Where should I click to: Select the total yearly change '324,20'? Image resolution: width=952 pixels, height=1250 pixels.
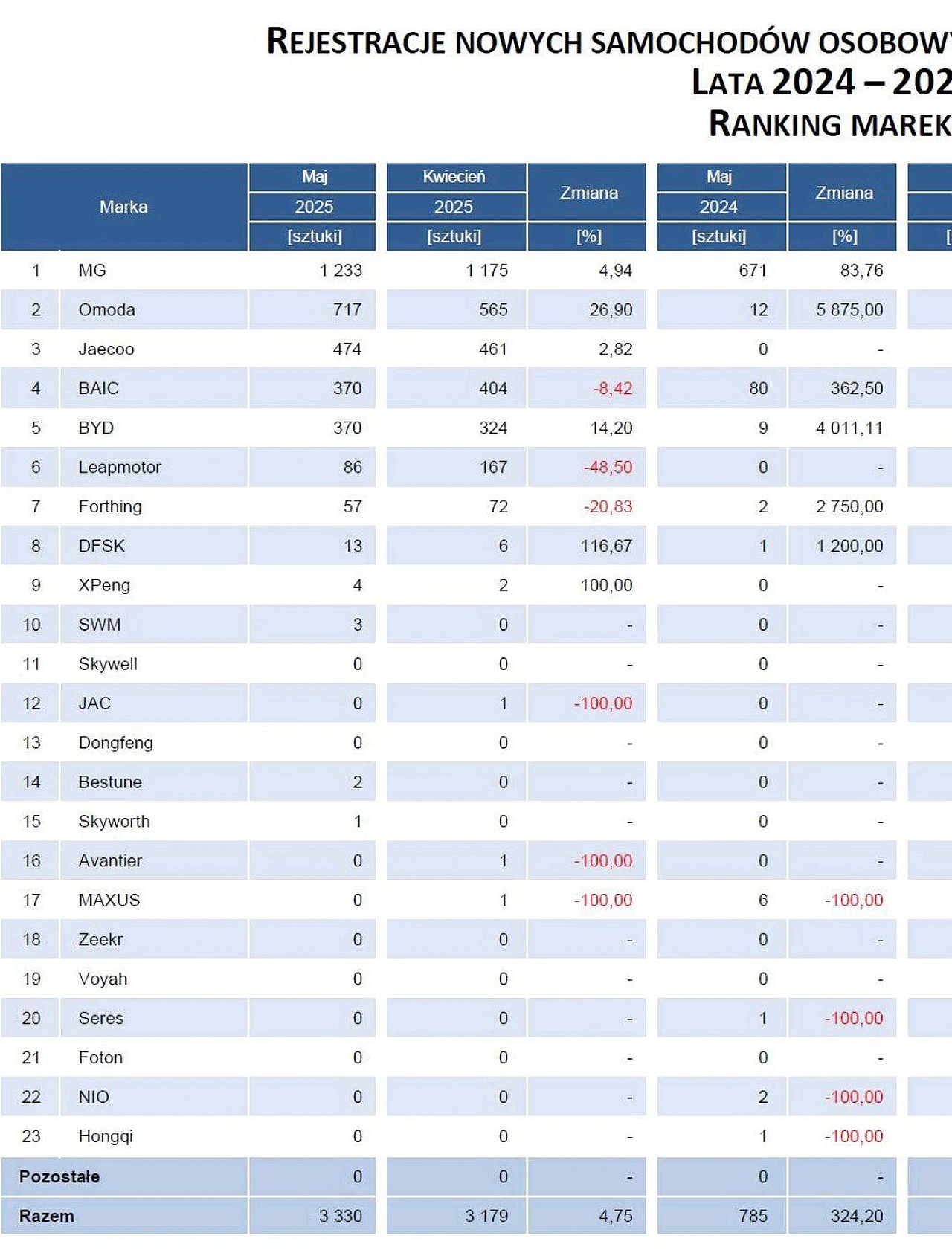click(x=857, y=1217)
